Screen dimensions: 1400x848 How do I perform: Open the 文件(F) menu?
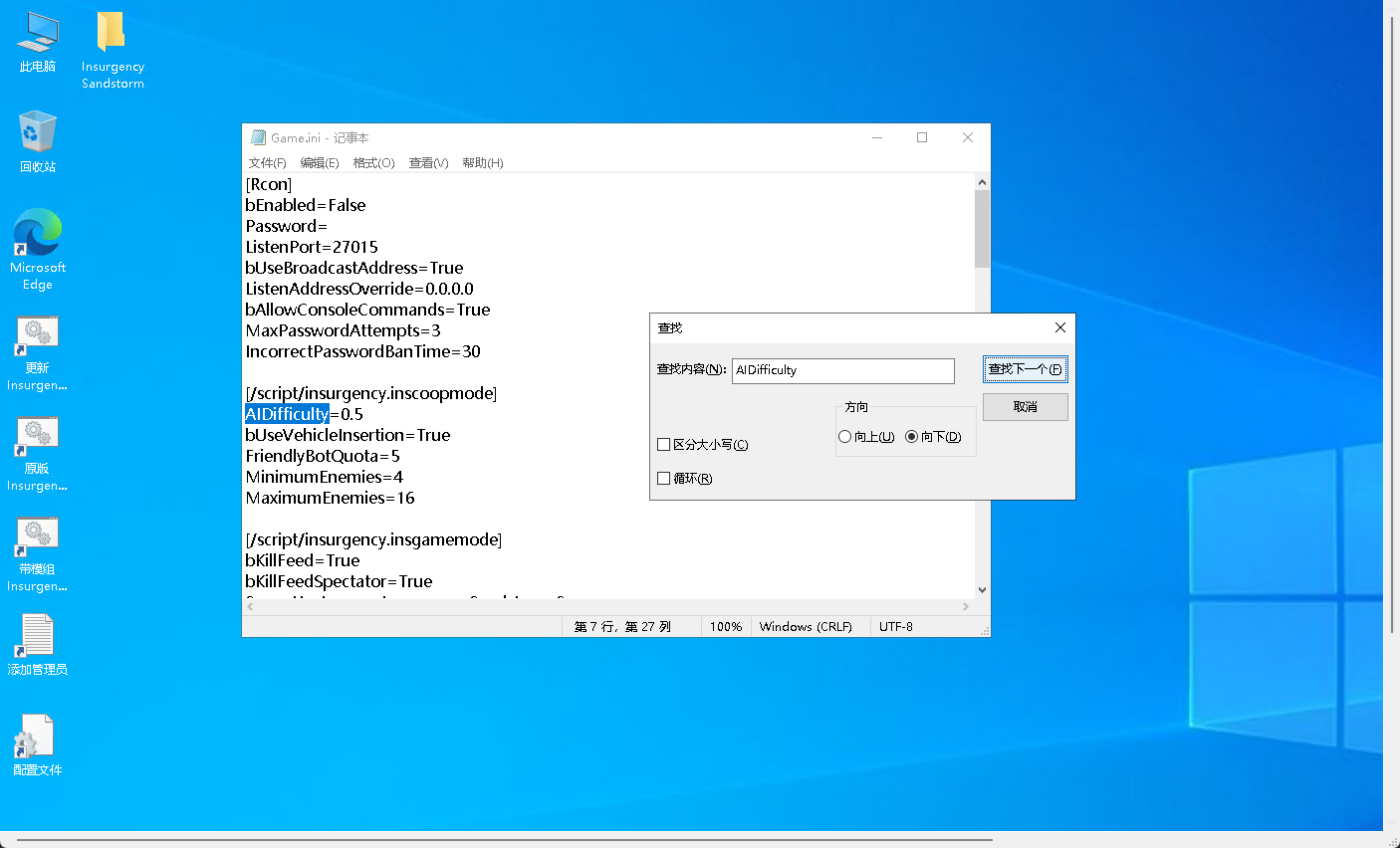[268, 163]
